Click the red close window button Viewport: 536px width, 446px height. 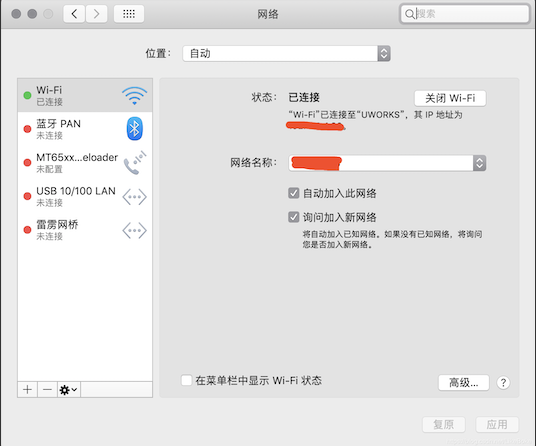(x=16, y=14)
